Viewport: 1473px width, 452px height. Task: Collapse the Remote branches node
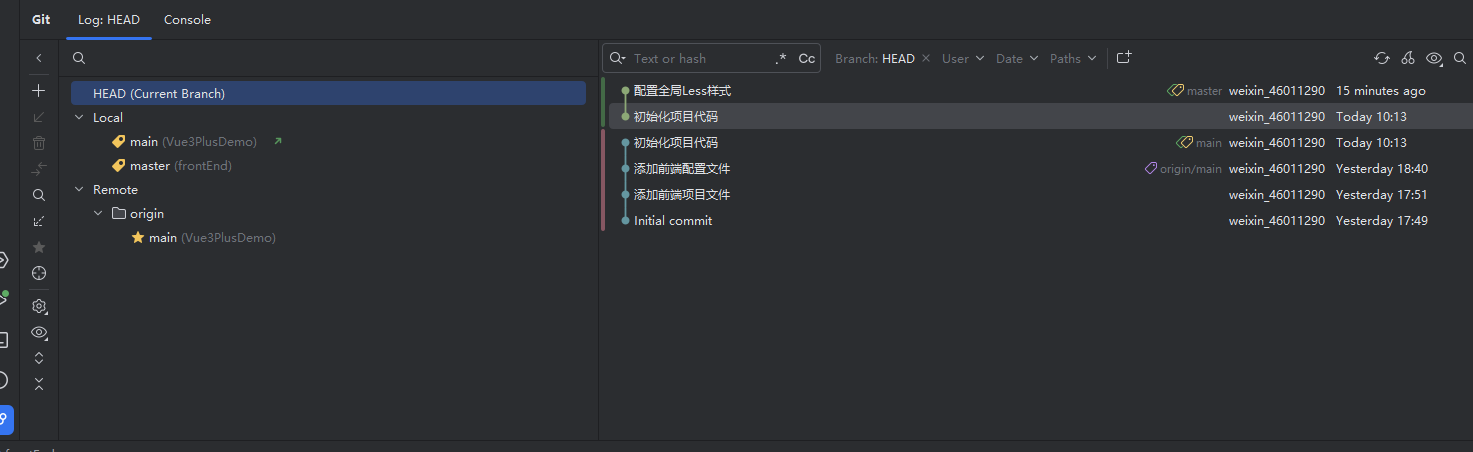point(80,189)
